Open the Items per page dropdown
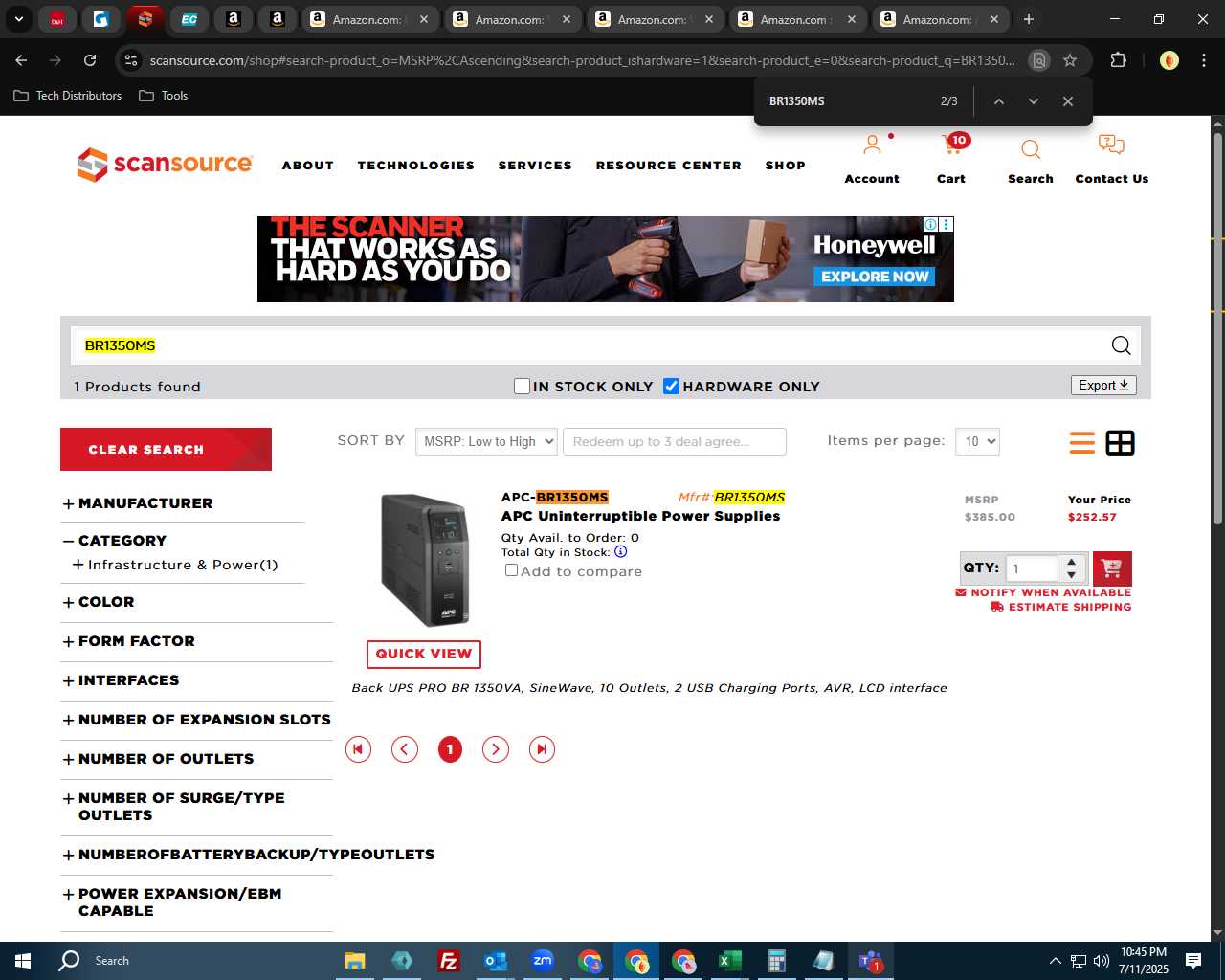The image size is (1225, 980). 978,441
